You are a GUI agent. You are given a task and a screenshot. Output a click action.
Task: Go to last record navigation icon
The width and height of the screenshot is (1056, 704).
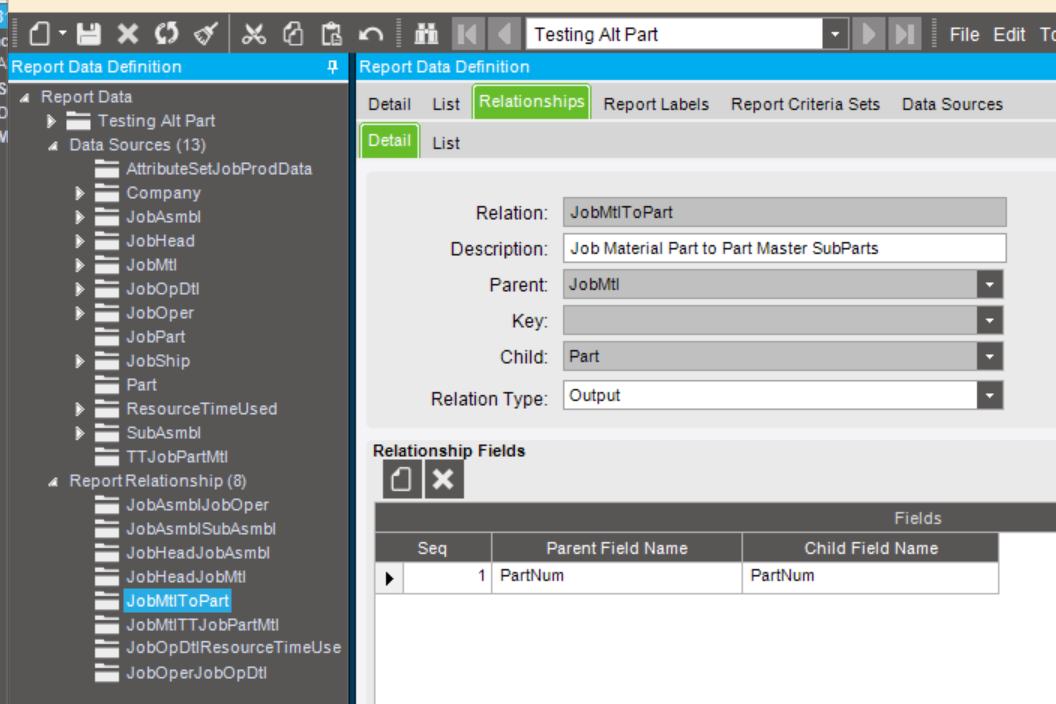tap(904, 34)
